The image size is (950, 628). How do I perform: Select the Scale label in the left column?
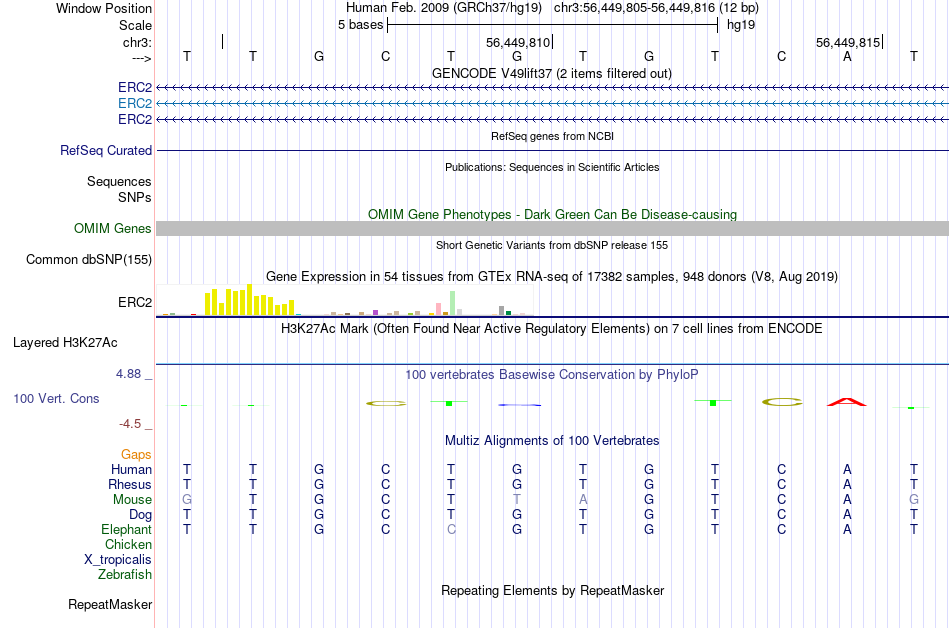(x=135, y=25)
